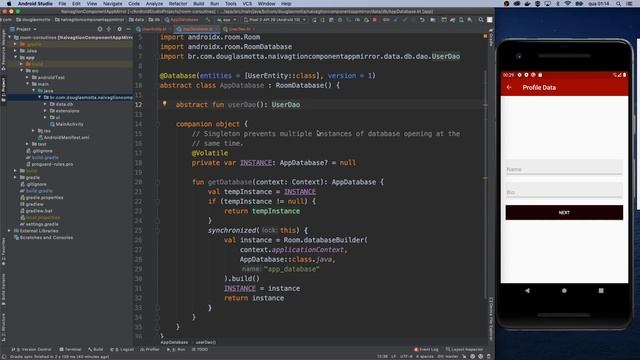
Task: Open the Pixel 2 API device selector
Action: 275,20
